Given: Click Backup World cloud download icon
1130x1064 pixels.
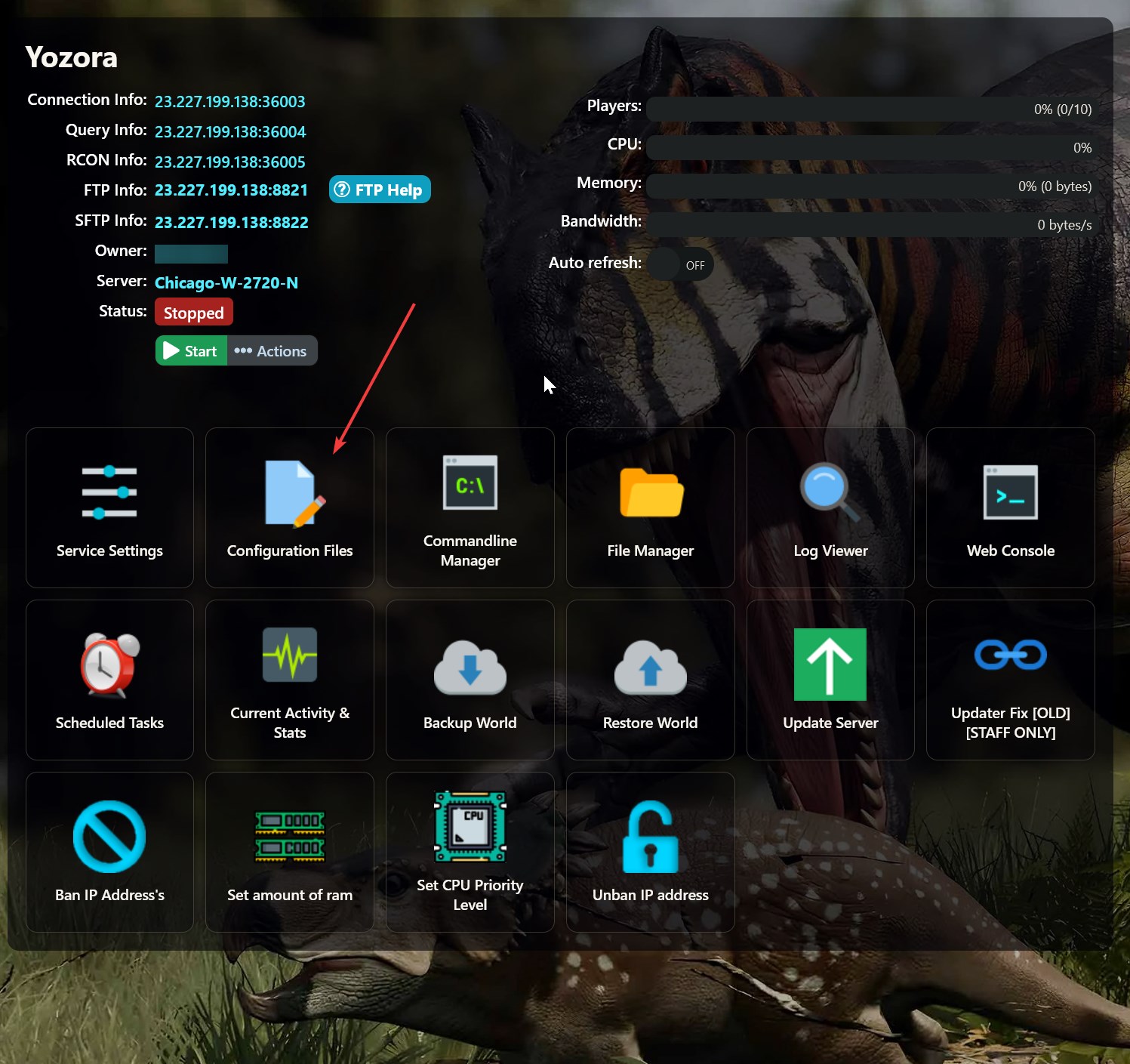Looking at the screenshot, I should click(470, 667).
